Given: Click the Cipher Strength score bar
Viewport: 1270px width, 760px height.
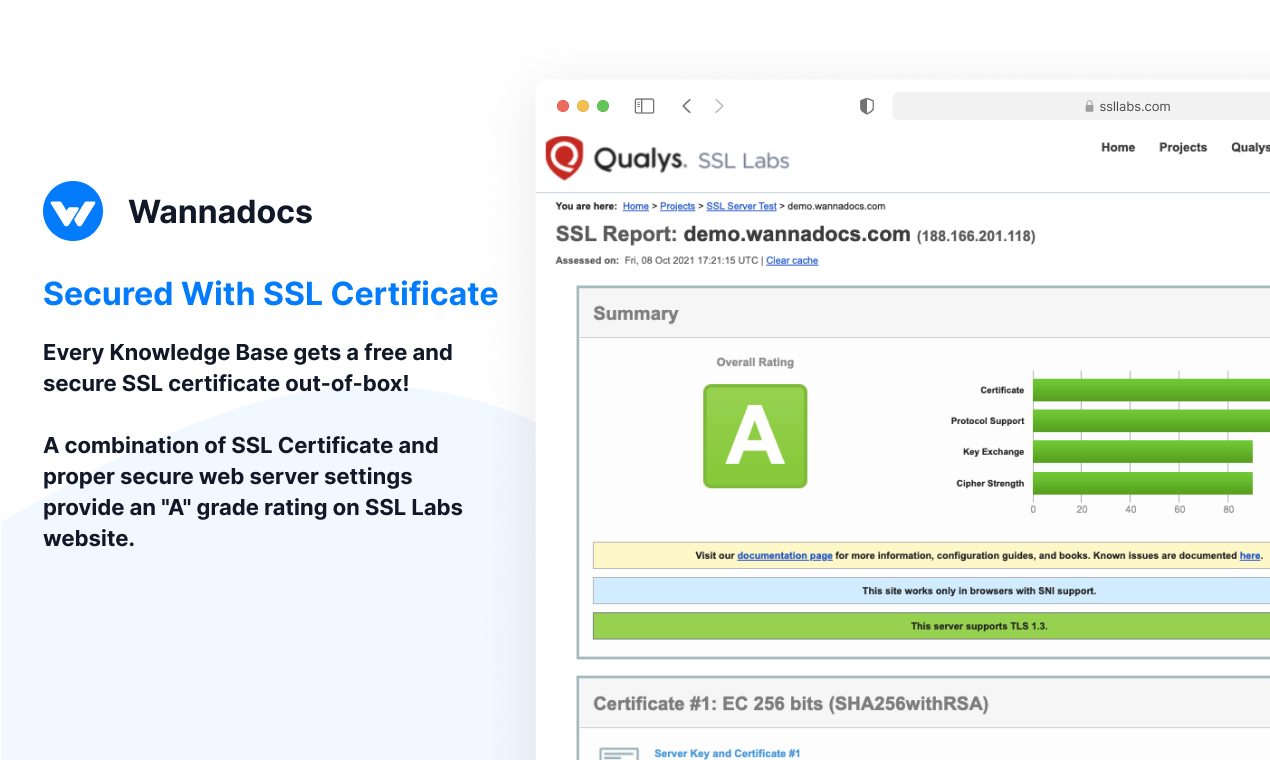Looking at the screenshot, I should [x=1143, y=483].
